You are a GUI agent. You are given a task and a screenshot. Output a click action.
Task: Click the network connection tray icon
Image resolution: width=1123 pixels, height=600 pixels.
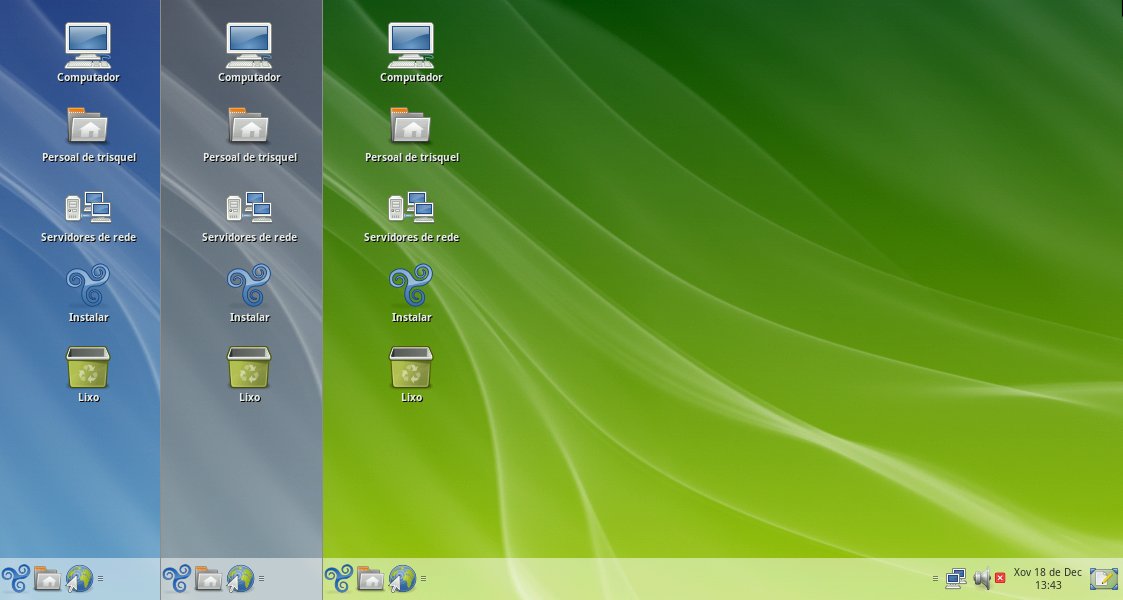[955, 579]
